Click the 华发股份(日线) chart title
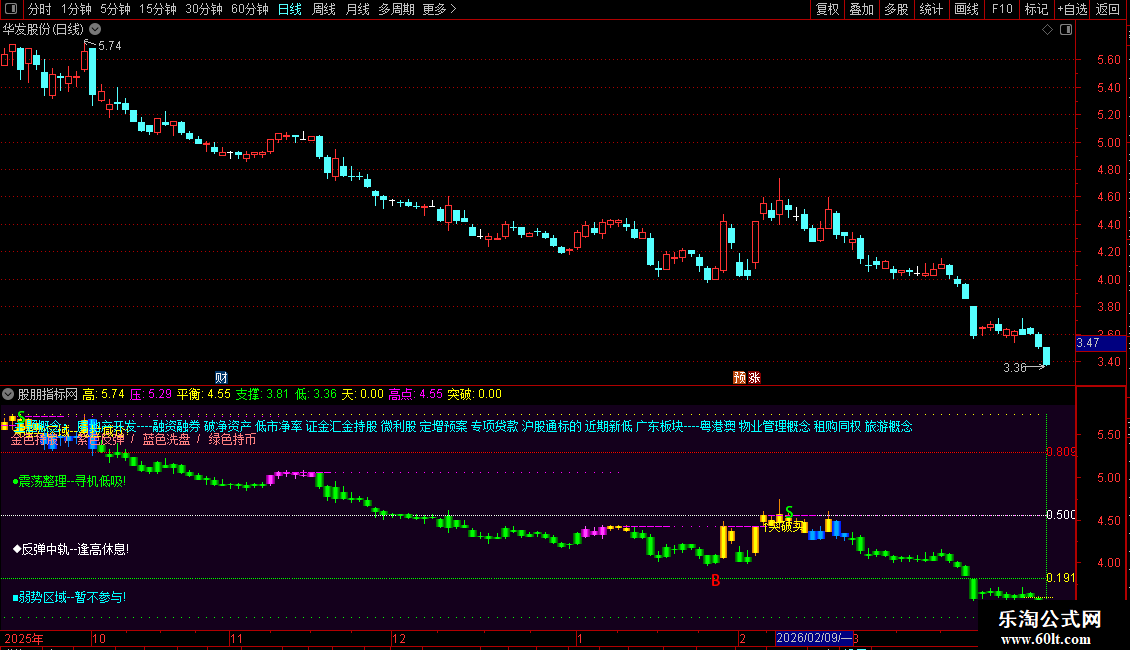This screenshot has height=650, width=1130. coord(43,30)
